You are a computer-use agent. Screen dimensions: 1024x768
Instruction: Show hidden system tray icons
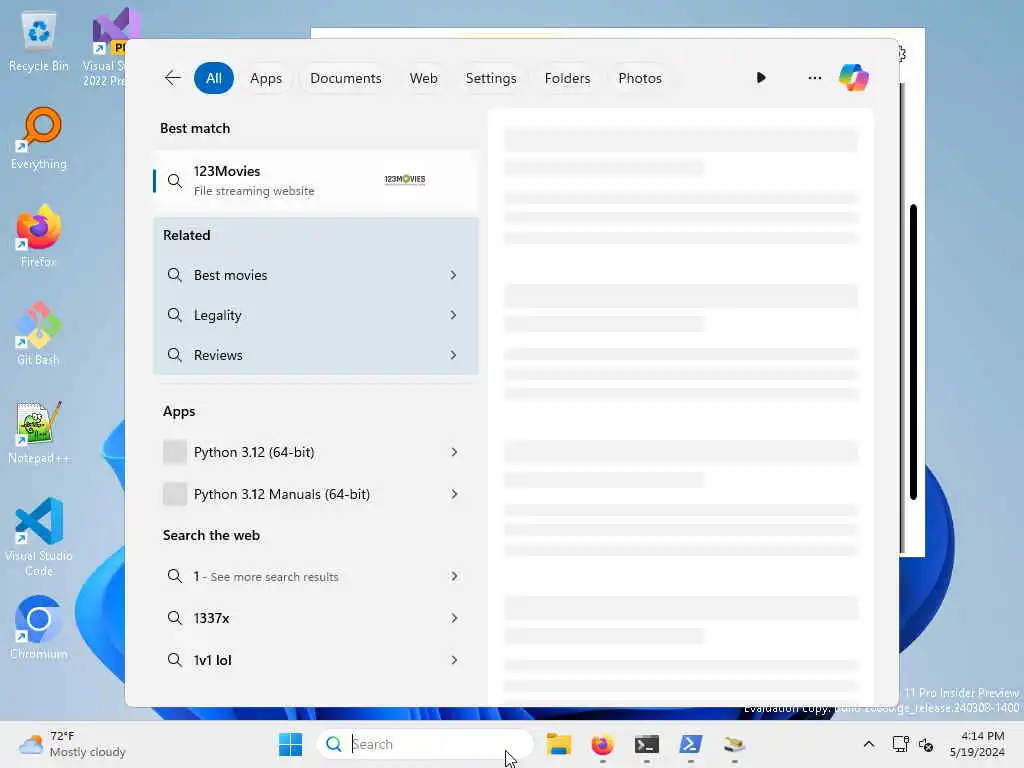pos(869,744)
